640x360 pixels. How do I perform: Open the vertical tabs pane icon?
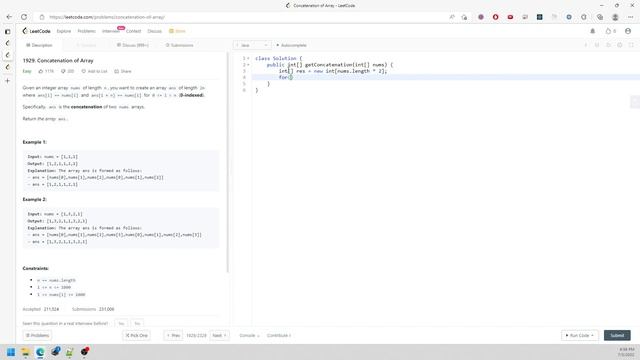7,31
